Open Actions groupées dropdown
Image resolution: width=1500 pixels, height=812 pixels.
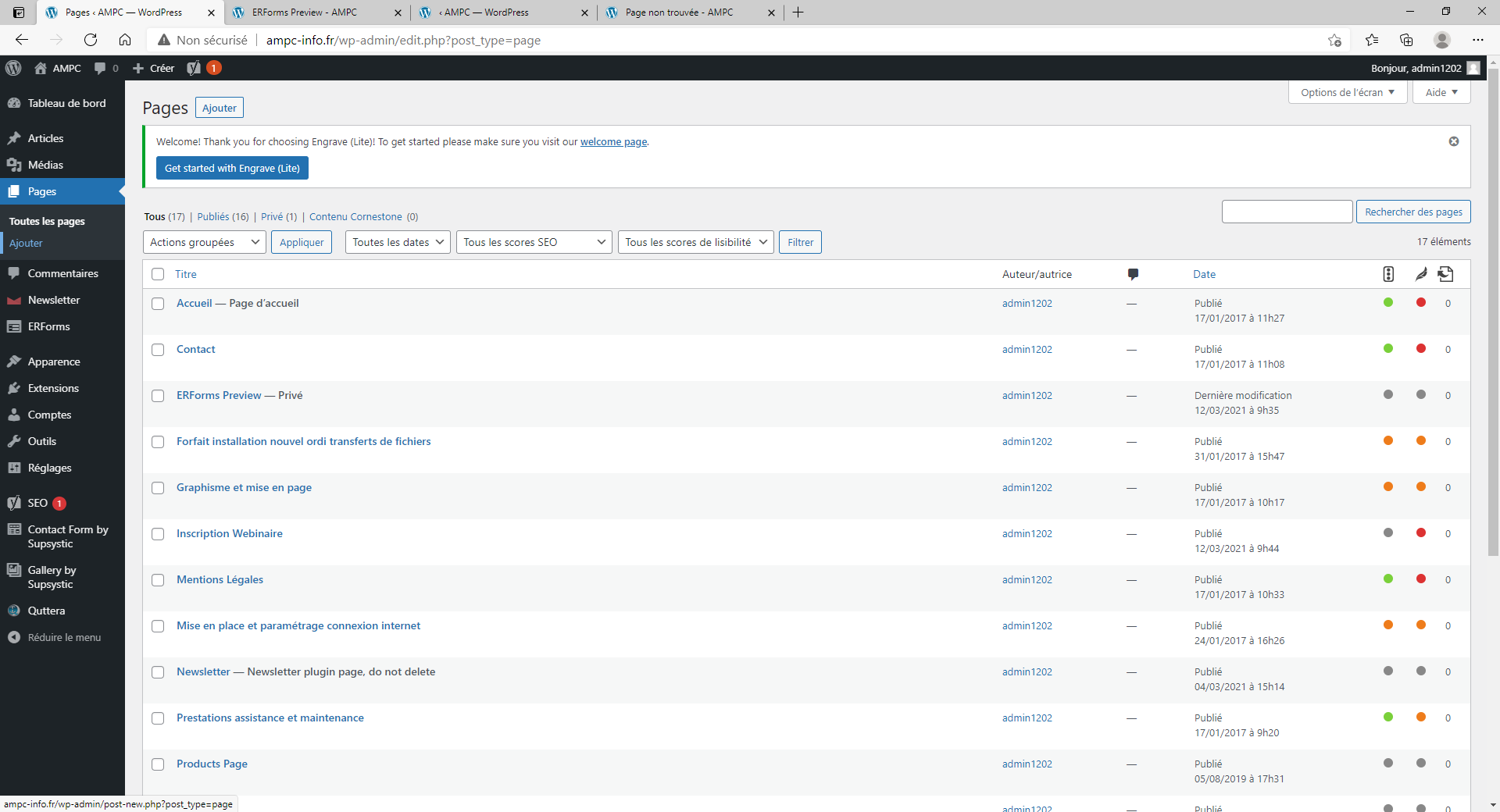click(205, 242)
